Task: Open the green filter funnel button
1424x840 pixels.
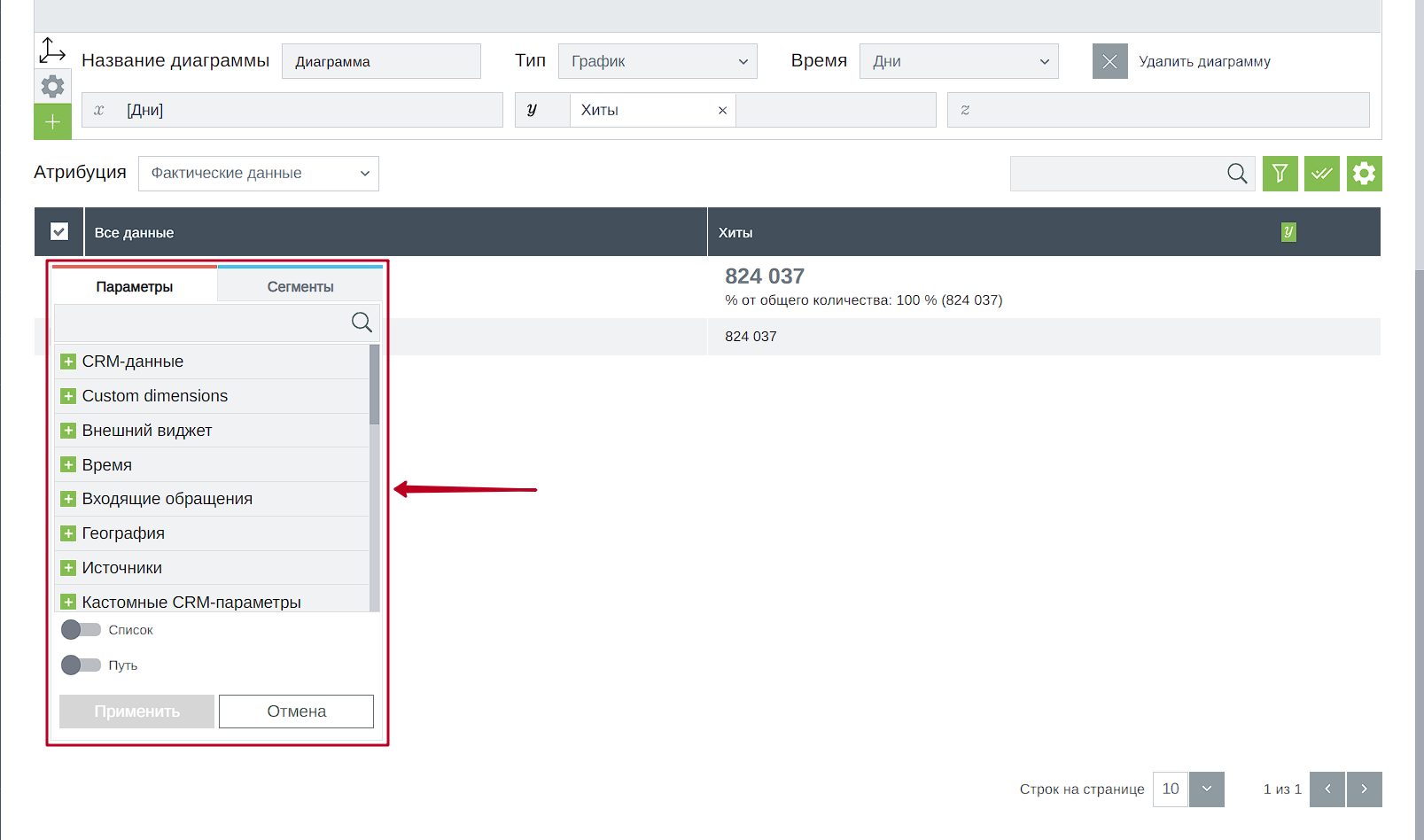Action: [x=1280, y=174]
